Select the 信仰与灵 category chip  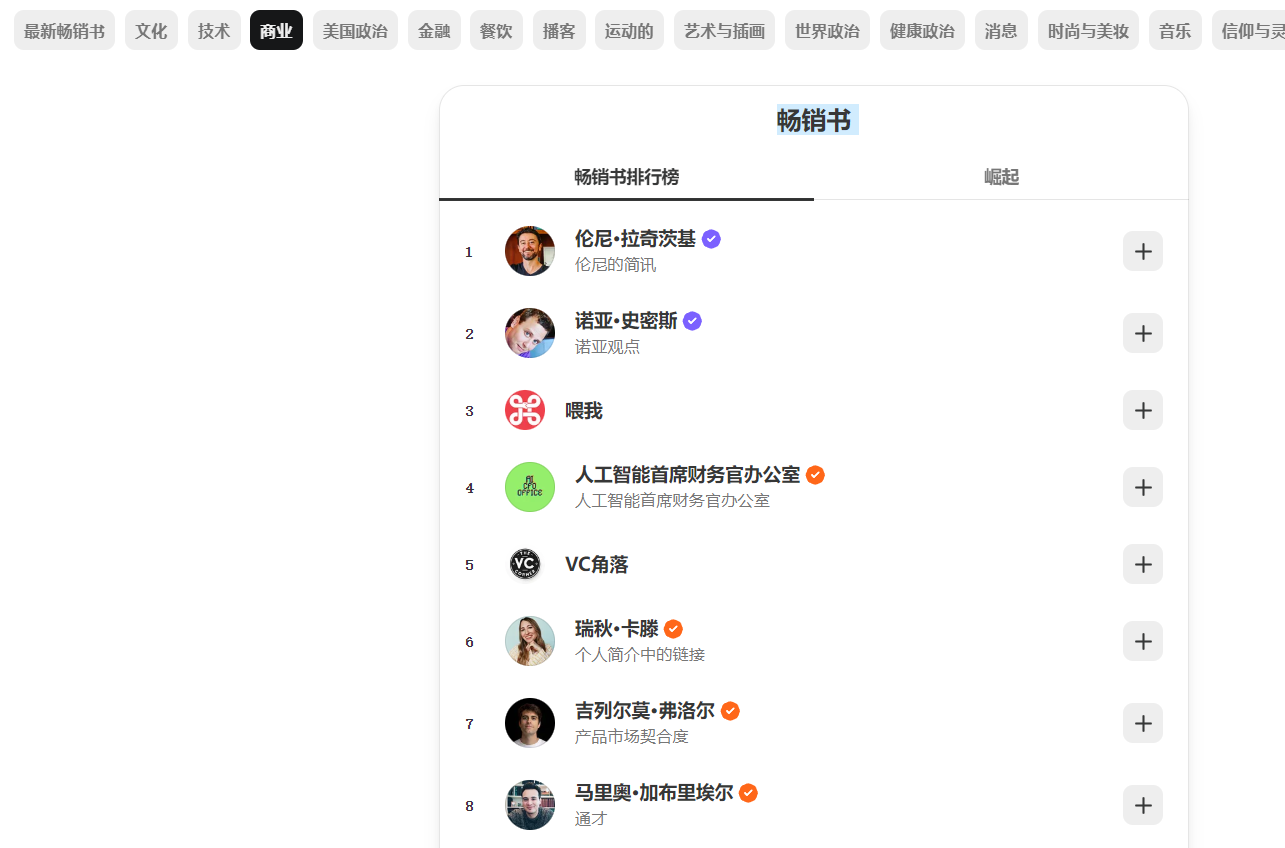pos(1248,30)
